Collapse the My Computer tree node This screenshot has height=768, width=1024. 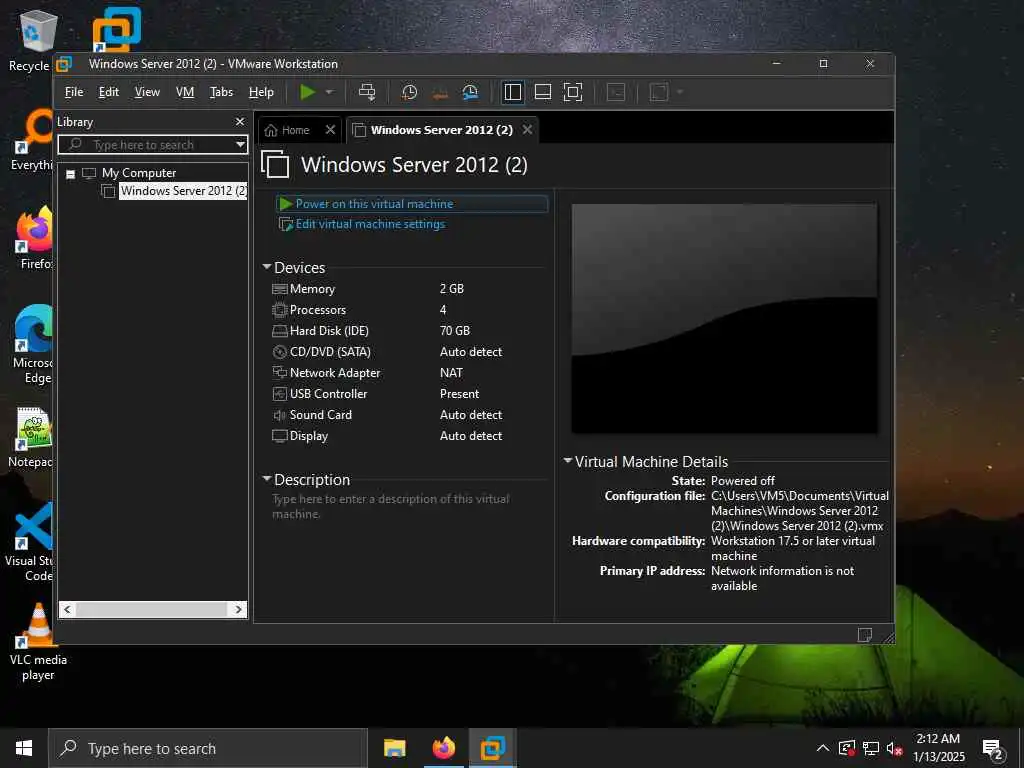point(71,174)
